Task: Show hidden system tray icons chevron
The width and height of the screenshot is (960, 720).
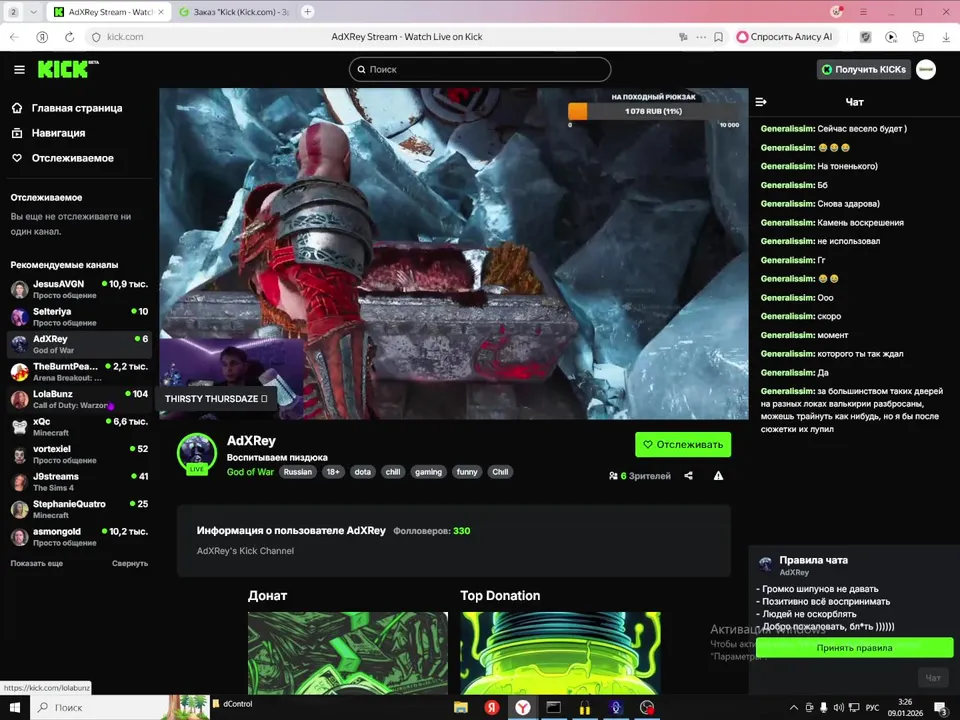Action: pos(794,708)
